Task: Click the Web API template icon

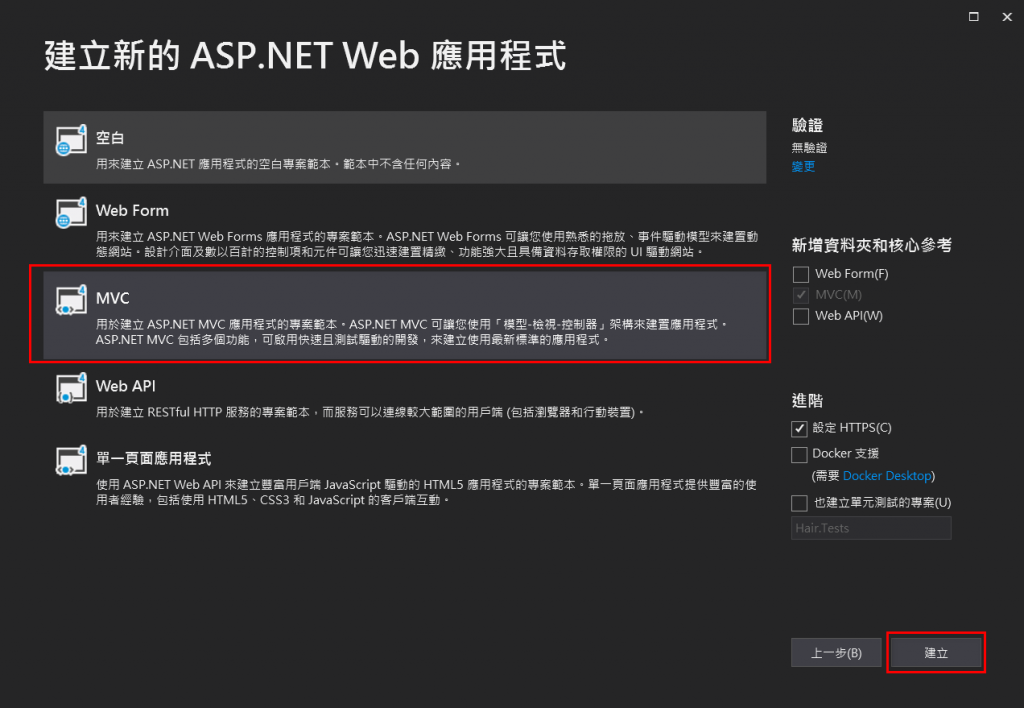Action: pyautogui.click(x=71, y=388)
